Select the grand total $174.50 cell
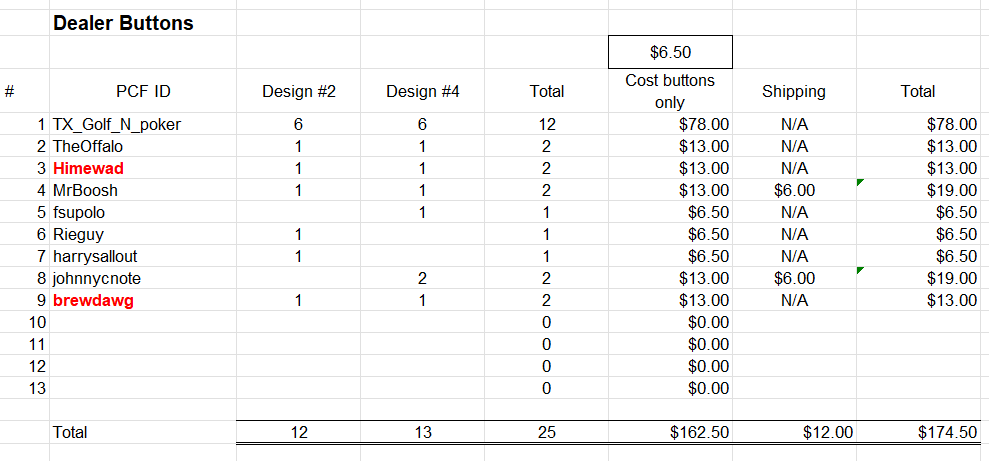This screenshot has width=989, height=461. (x=947, y=432)
